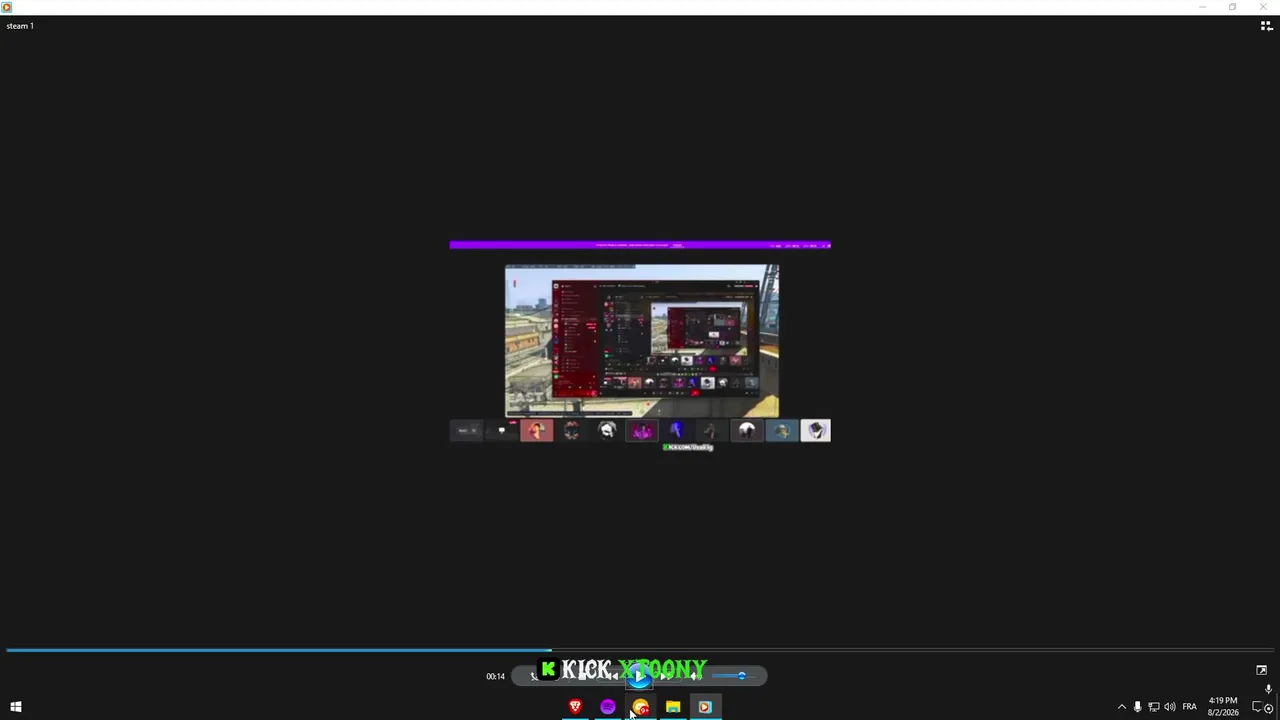The image size is (1280, 720).
Task: Switch to Library view
Action: click(1266, 26)
